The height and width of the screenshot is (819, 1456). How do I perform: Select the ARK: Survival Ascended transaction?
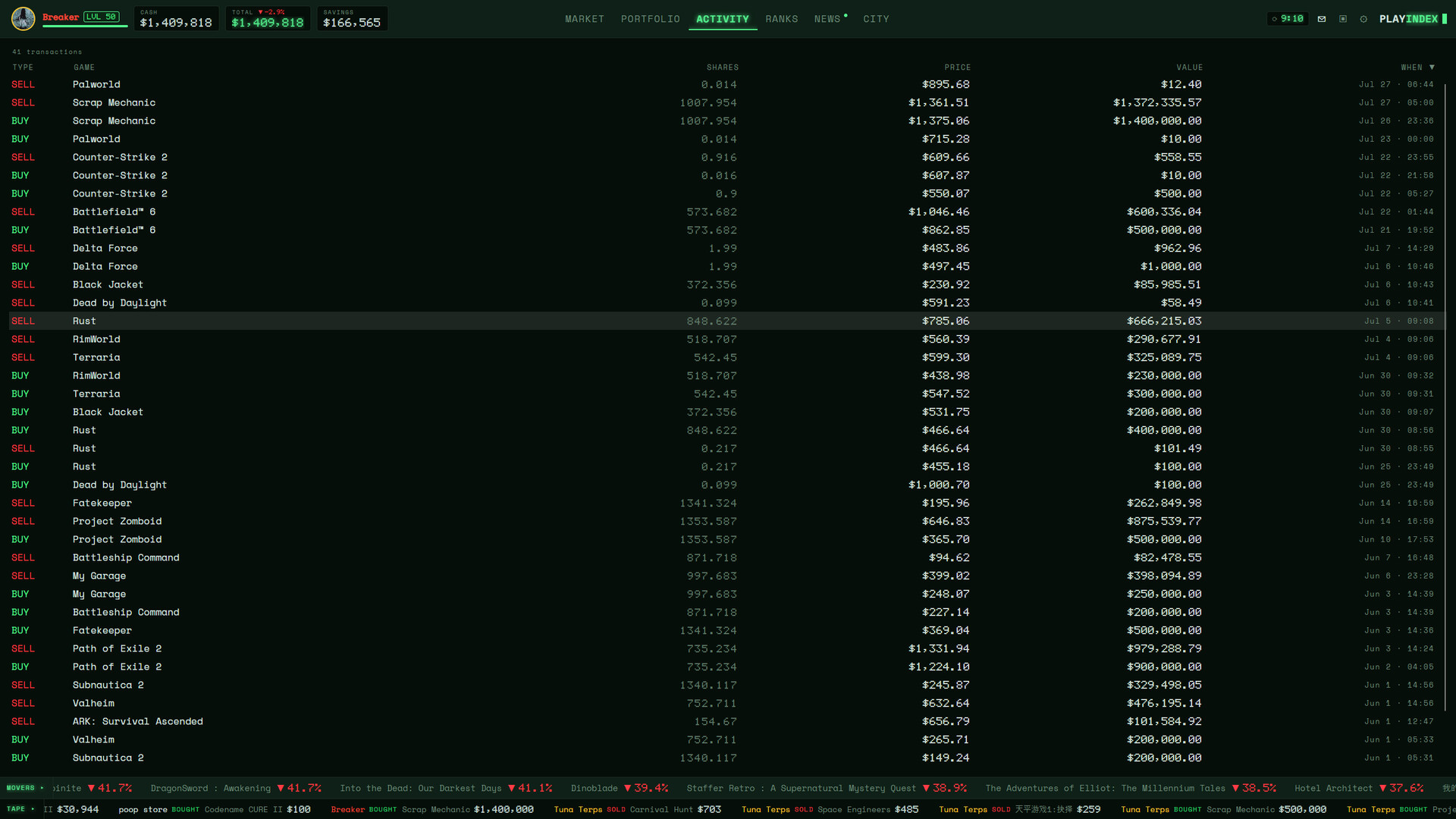coord(138,721)
